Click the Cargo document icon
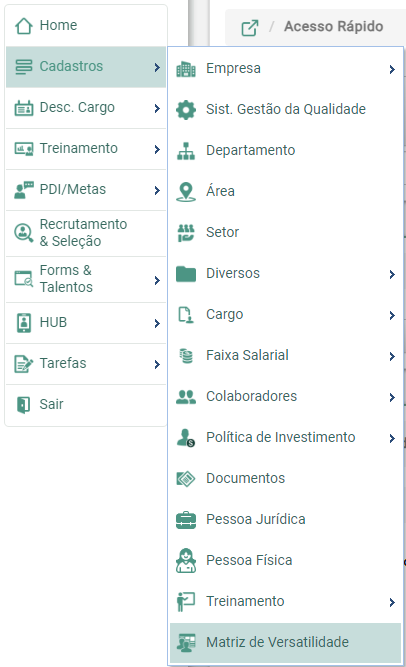Image resolution: width=406 pixels, height=667 pixels. [186, 315]
